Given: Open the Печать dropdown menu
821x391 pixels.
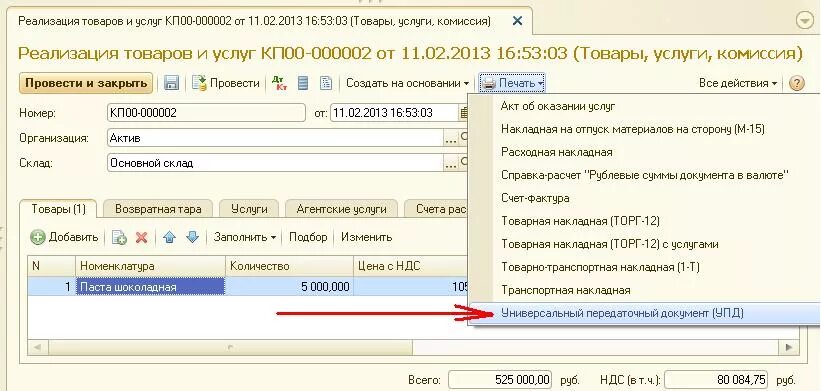Looking at the screenshot, I should point(513,83).
